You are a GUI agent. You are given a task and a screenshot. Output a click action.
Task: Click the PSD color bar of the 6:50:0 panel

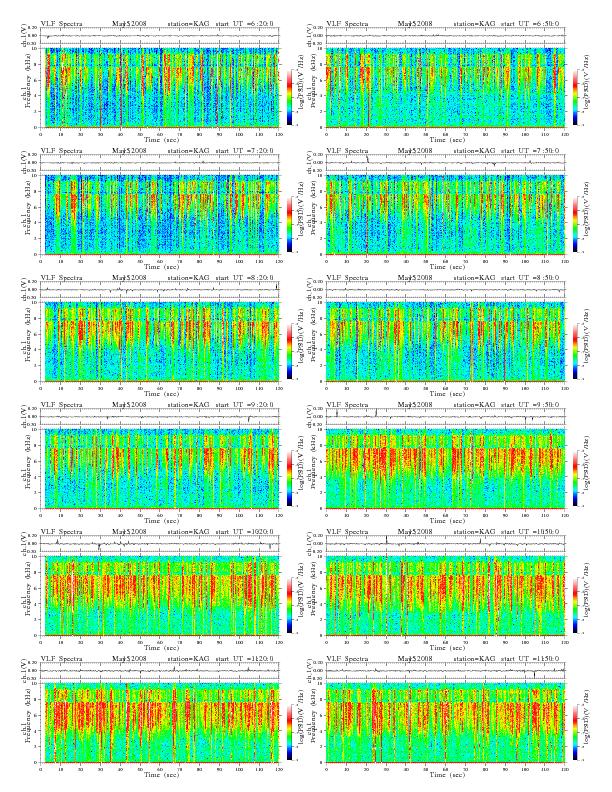click(x=576, y=97)
